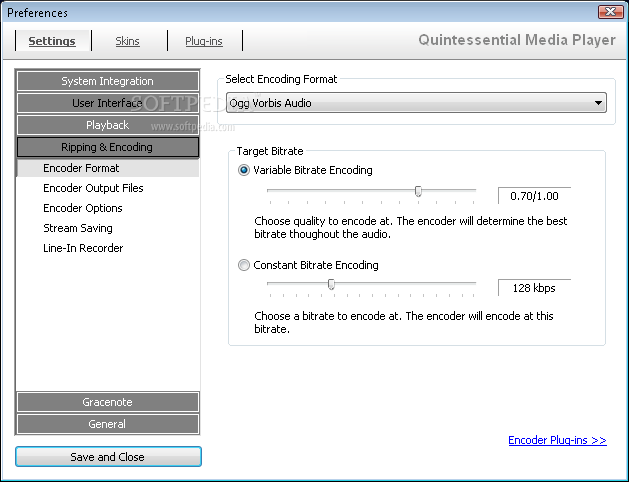The image size is (629, 482).
Task: Follow the Encoder Plug-ins >> link
Action: (x=557, y=440)
